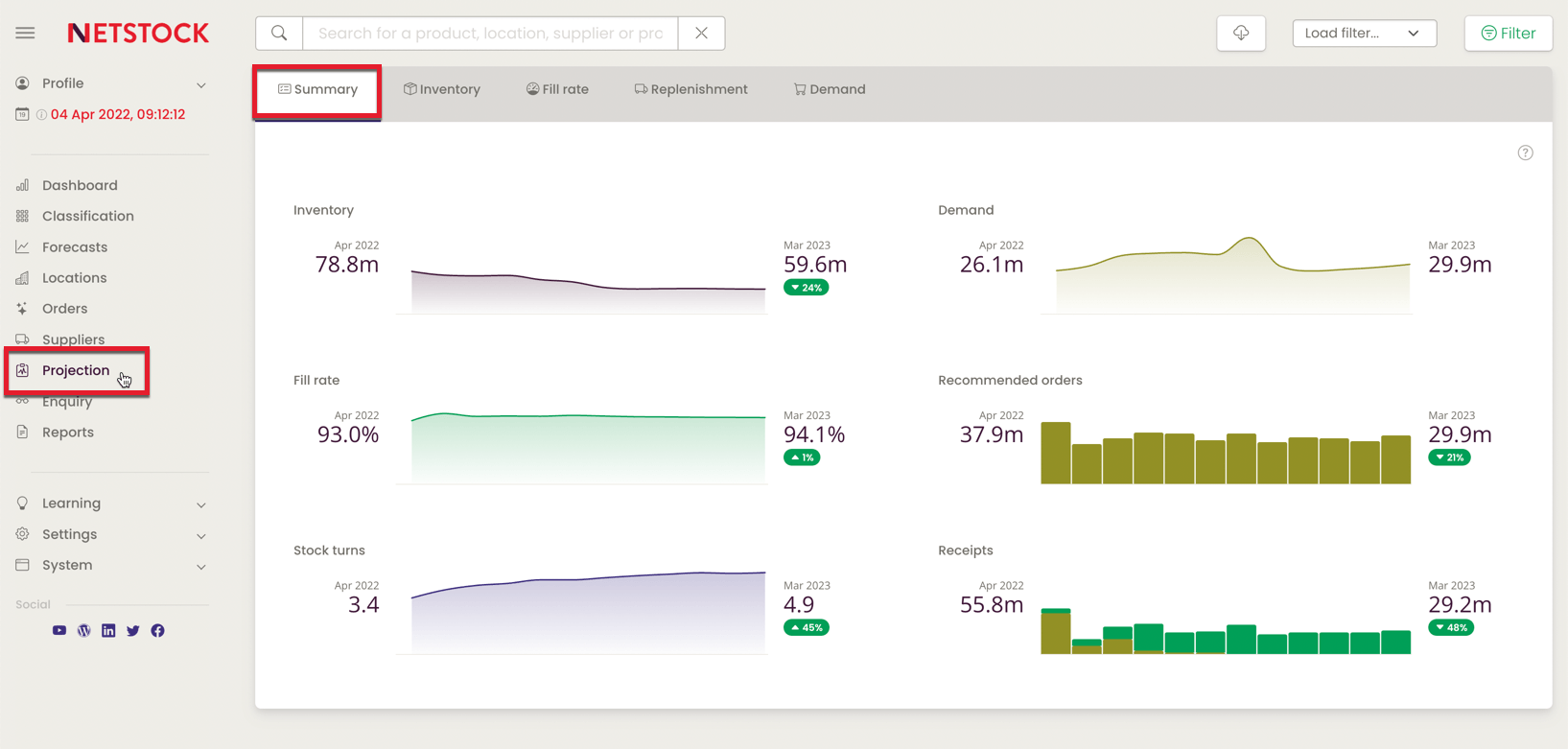Click the search magnifier icon
1568x749 pixels.
[279, 33]
